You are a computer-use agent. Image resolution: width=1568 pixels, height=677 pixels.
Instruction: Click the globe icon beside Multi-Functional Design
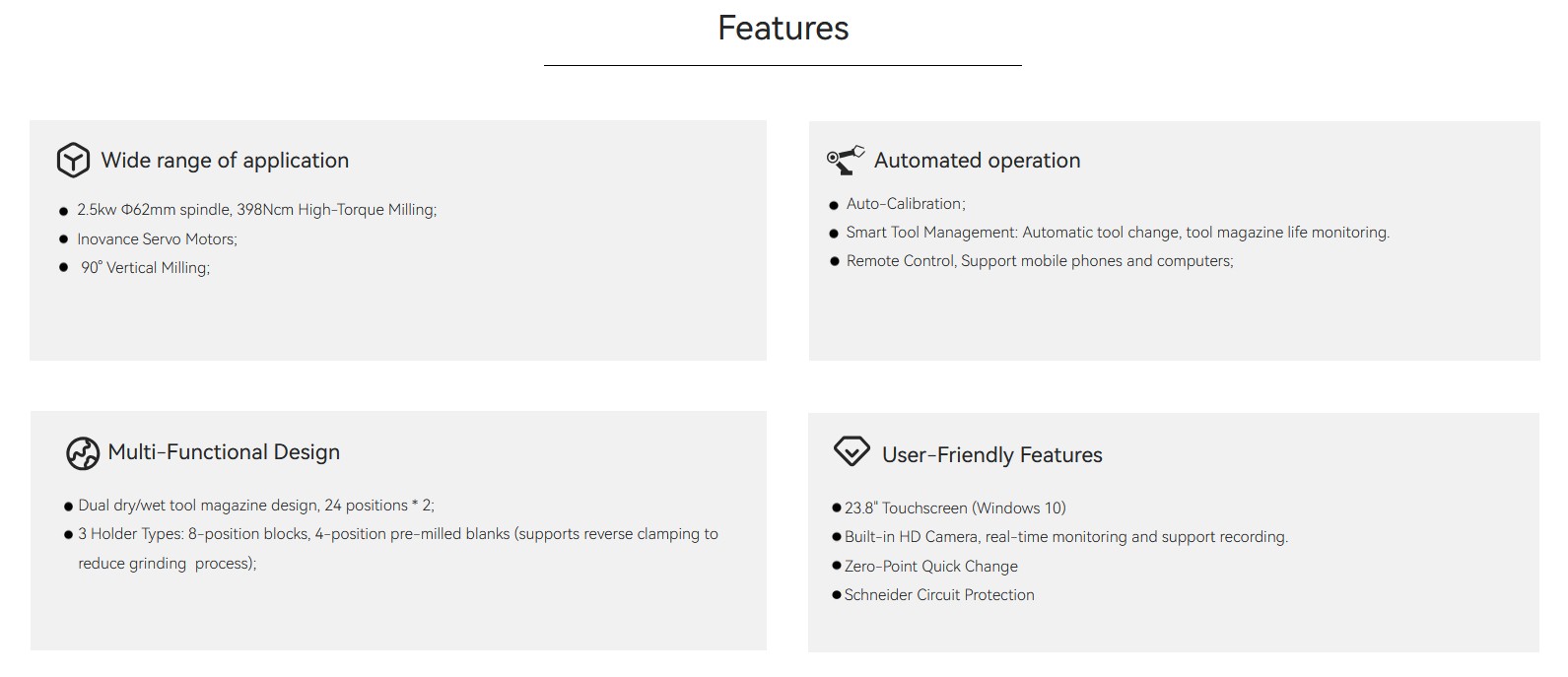point(83,453)
